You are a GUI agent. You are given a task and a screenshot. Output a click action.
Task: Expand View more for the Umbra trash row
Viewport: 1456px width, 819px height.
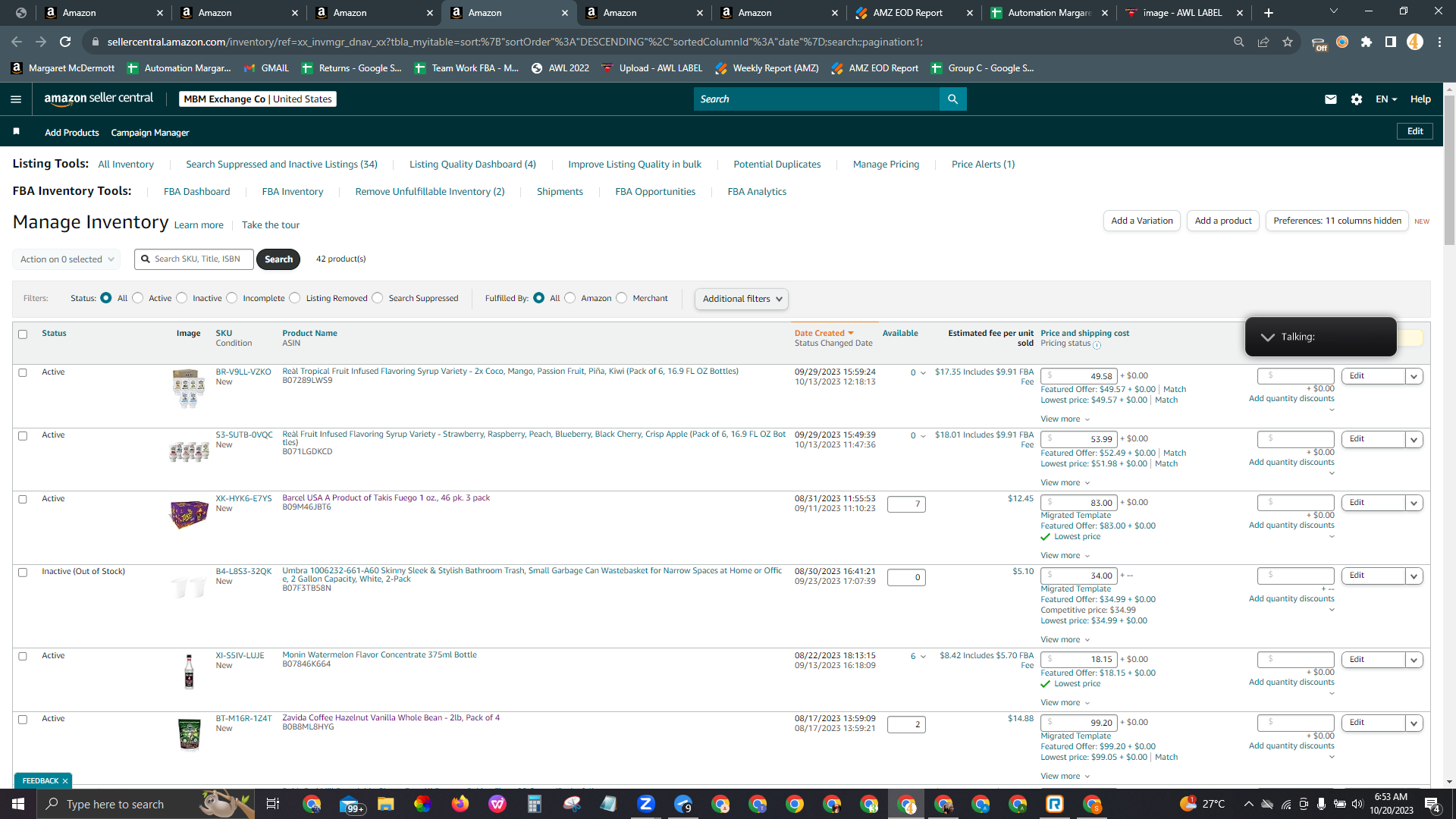pyautogui.click(x=1065, y=640)
